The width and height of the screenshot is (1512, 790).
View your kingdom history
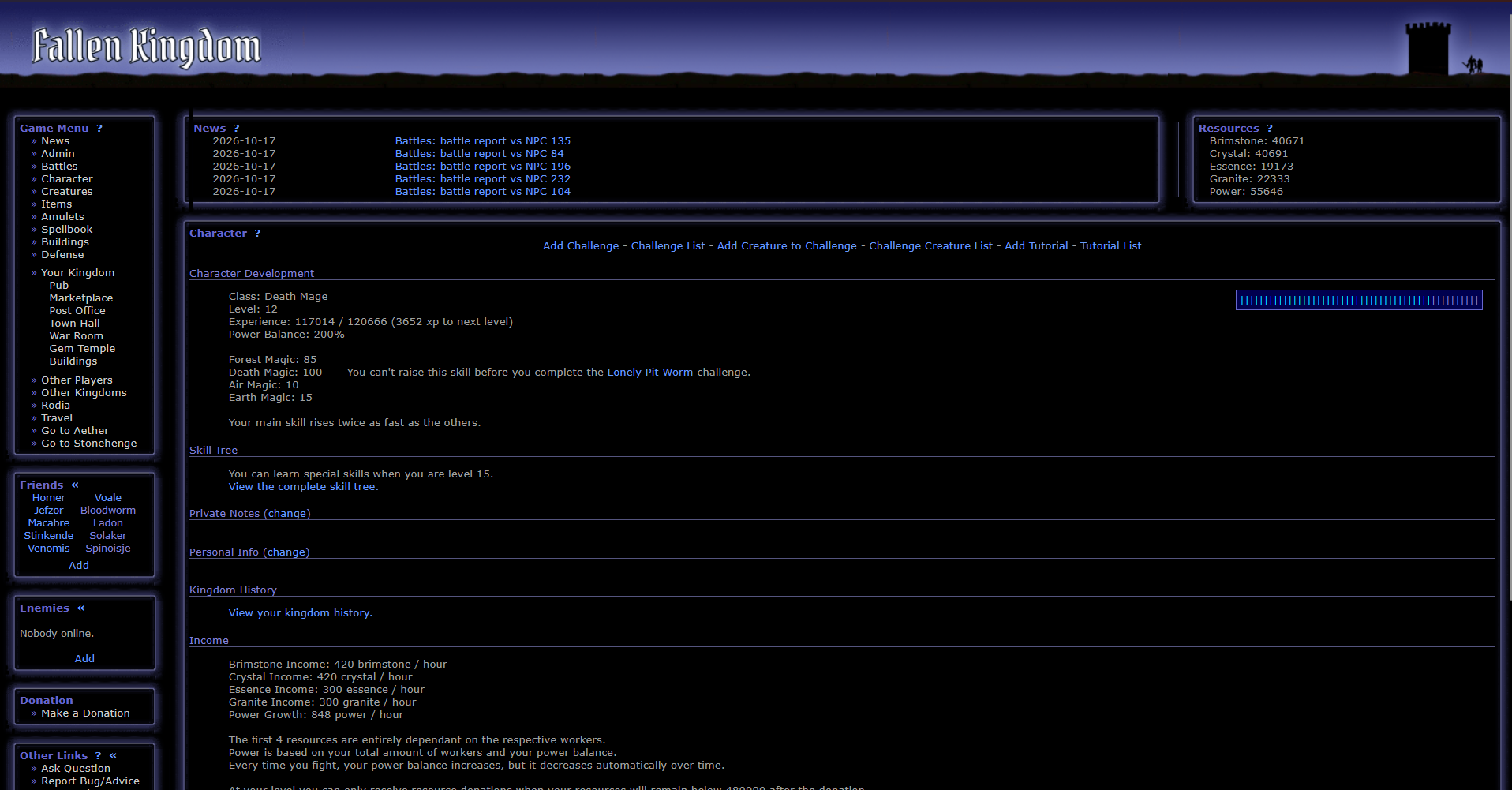coord(300,613)
